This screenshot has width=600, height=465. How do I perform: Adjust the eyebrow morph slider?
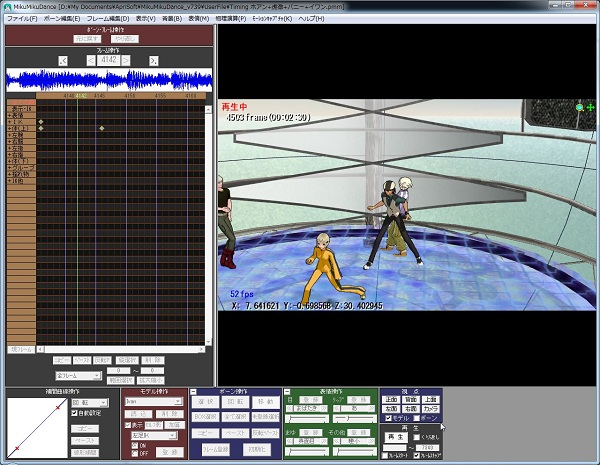coord(307,452)
